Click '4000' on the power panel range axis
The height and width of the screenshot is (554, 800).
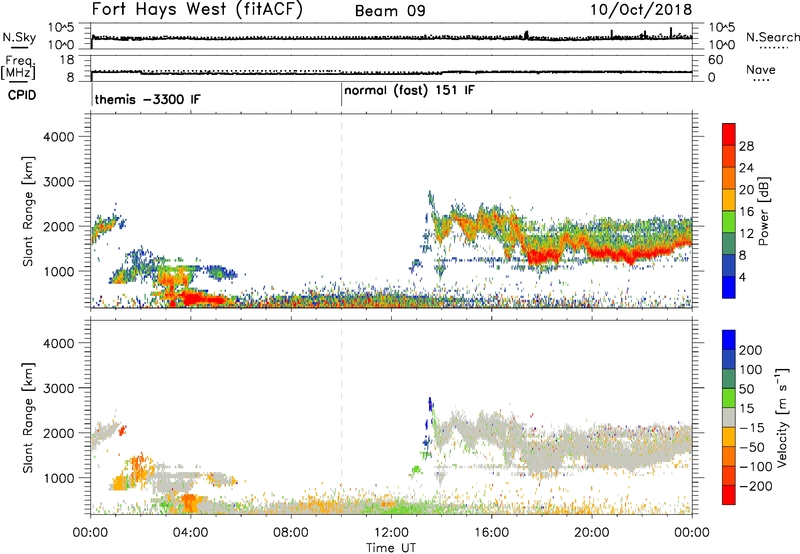pyautogui.click(x=58, y=137)
